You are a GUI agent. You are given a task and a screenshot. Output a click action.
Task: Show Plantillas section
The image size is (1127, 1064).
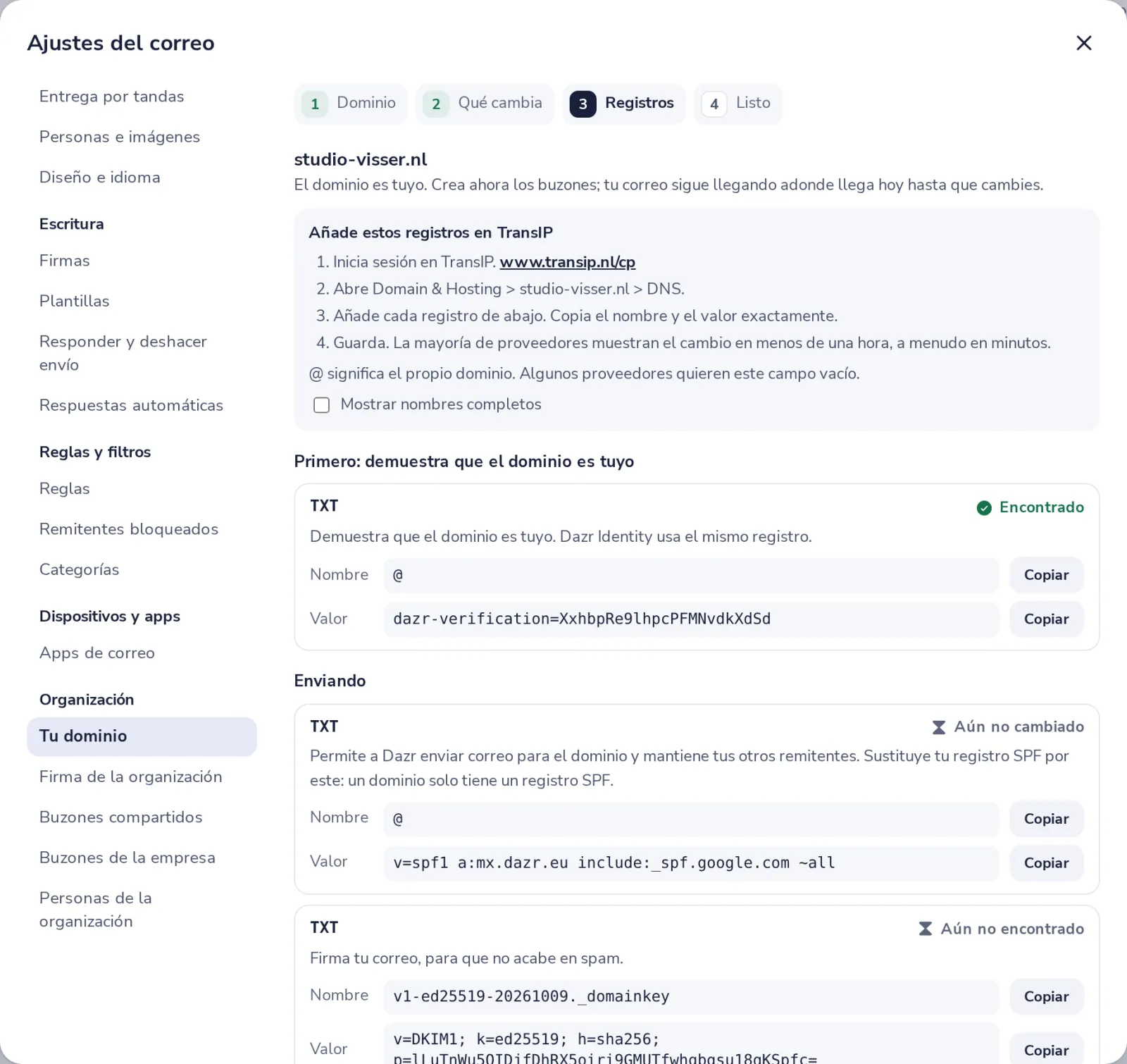click(142, 301)
